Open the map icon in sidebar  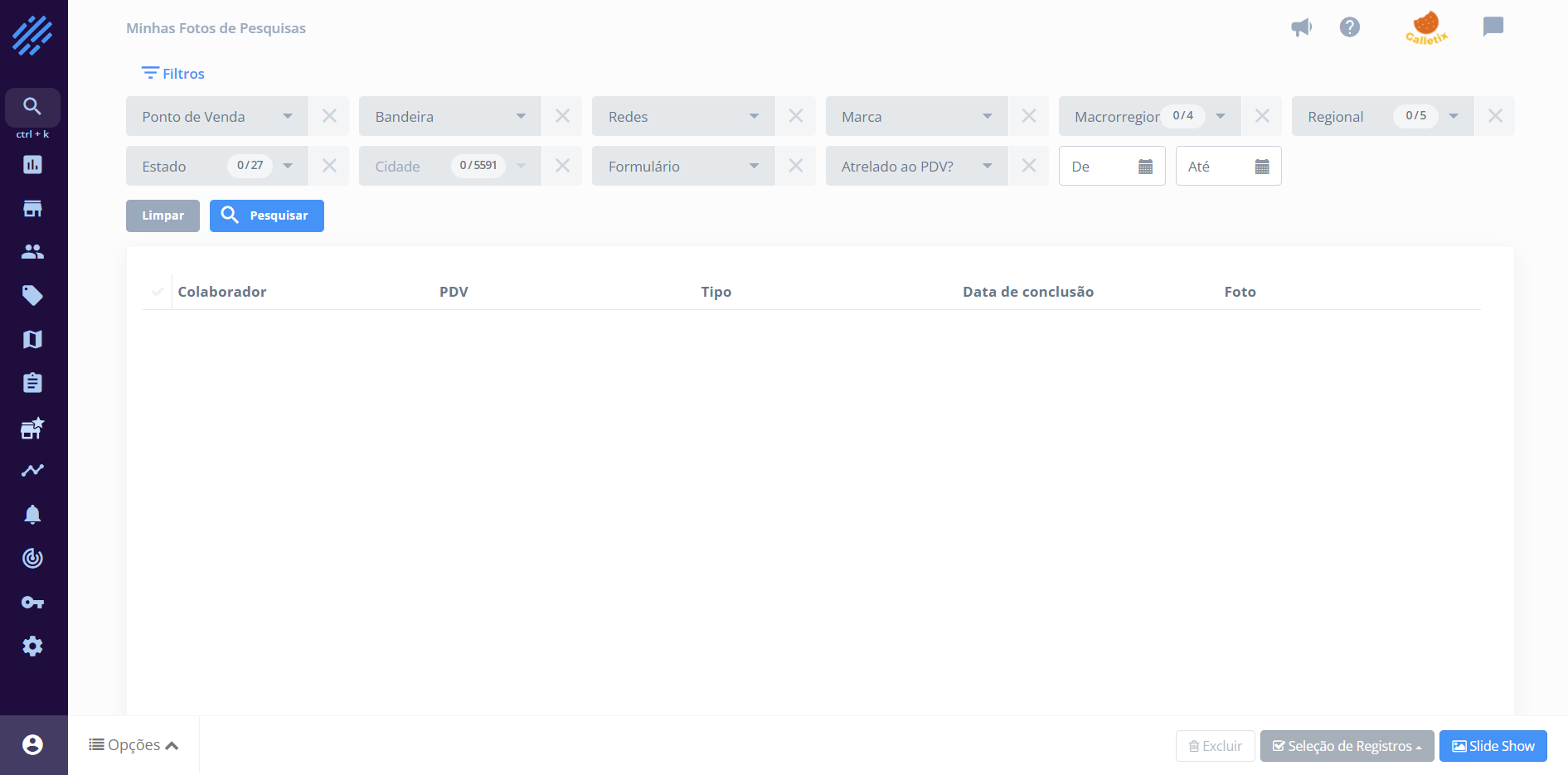pos(32,340)
